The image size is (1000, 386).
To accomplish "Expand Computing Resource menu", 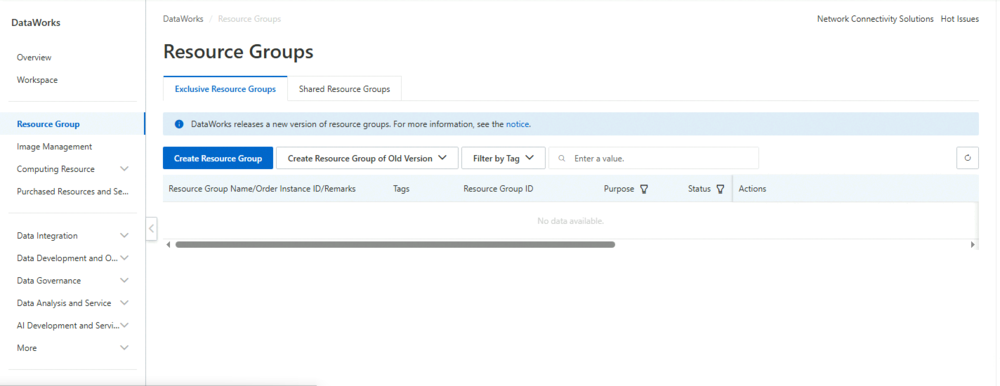I will coord(124,169).
